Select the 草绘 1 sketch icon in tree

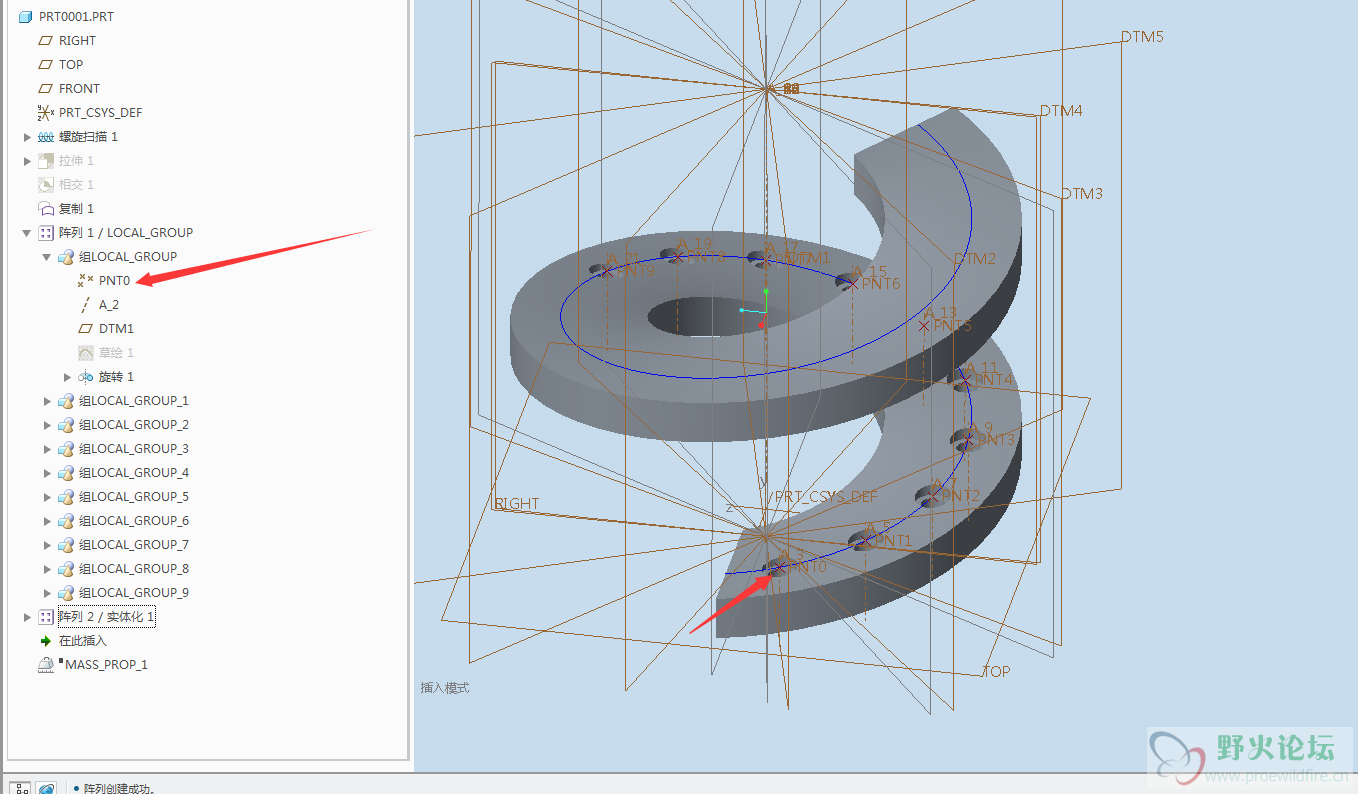coord(85,353)
